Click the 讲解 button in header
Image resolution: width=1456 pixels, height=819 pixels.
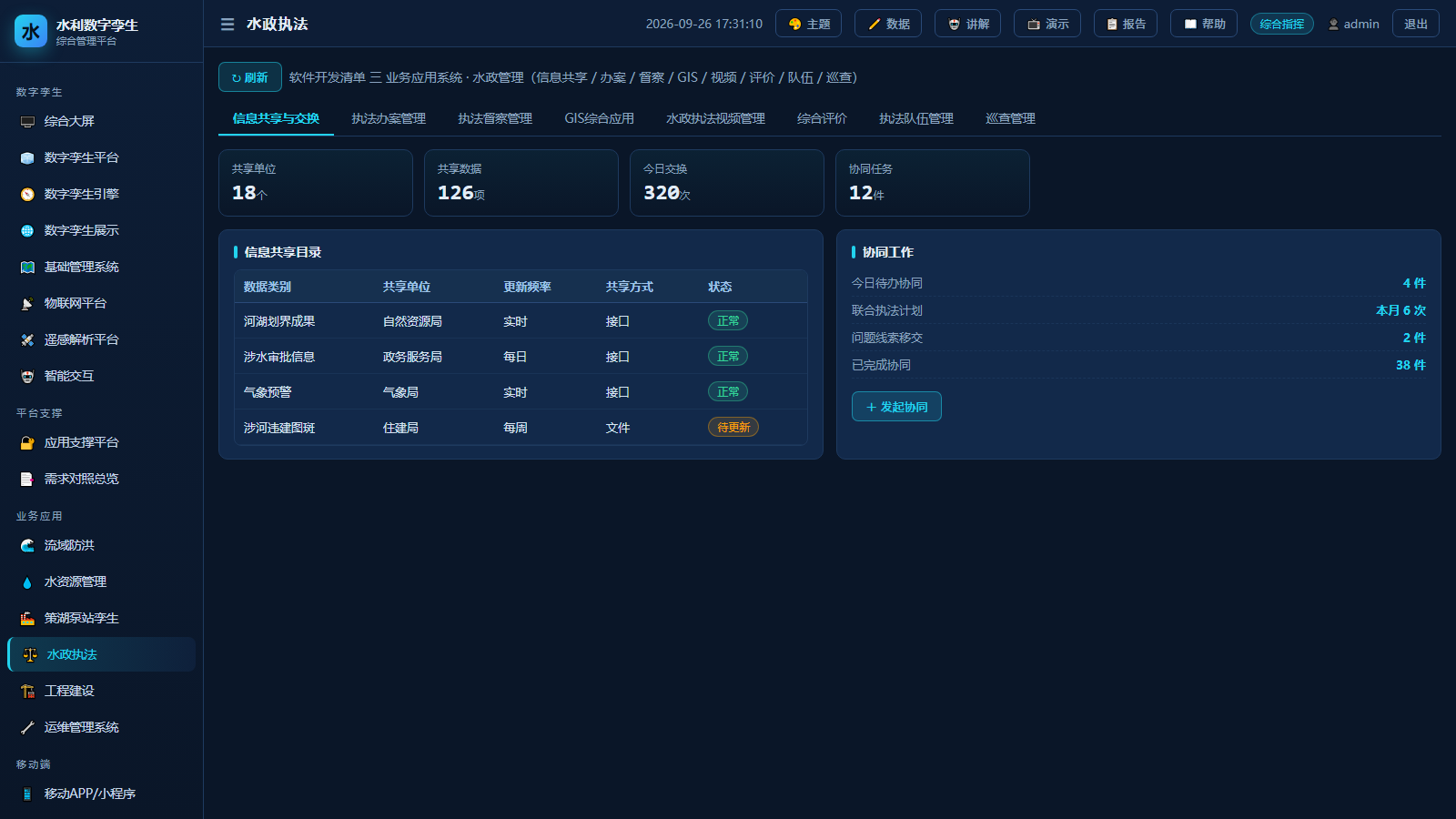click(967, 24)
